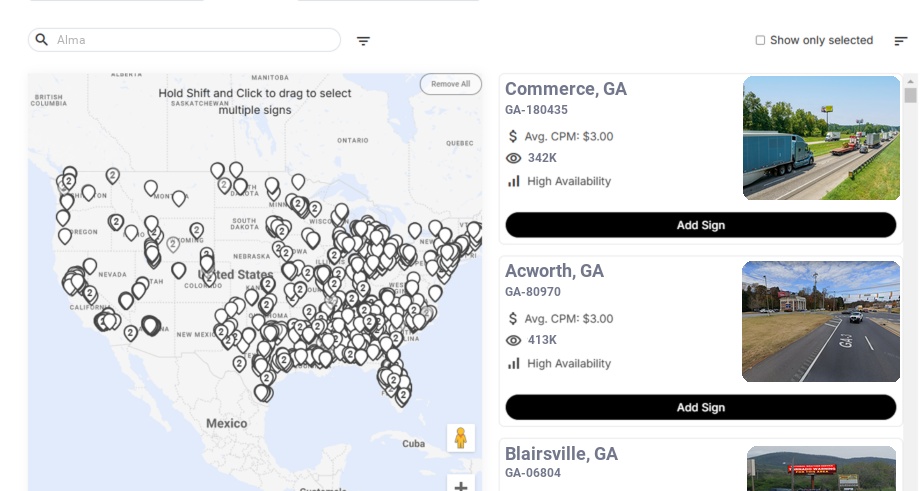Select the Street View pegman icon
The height and width of the screenshot is (491, 920).
(460, 438)
